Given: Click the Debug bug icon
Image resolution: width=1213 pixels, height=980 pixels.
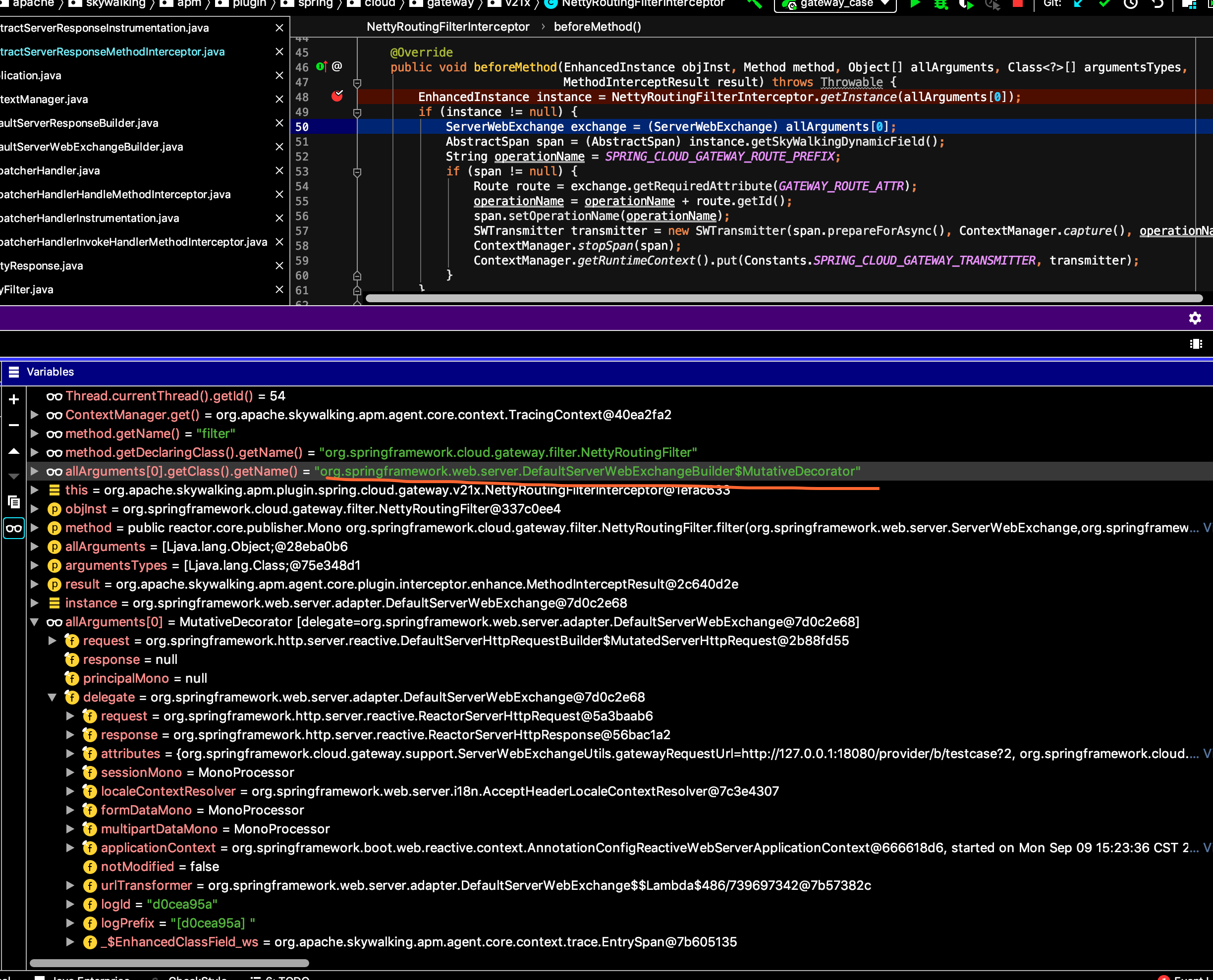Looking at the screenshot, I should pyautogui.click(x=940, y=4).
